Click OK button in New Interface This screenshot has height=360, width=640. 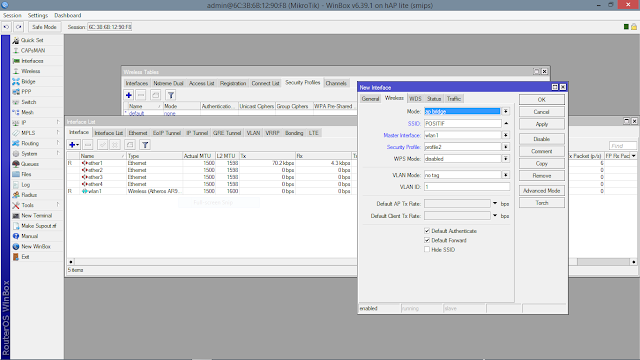[x=542, y=100]
